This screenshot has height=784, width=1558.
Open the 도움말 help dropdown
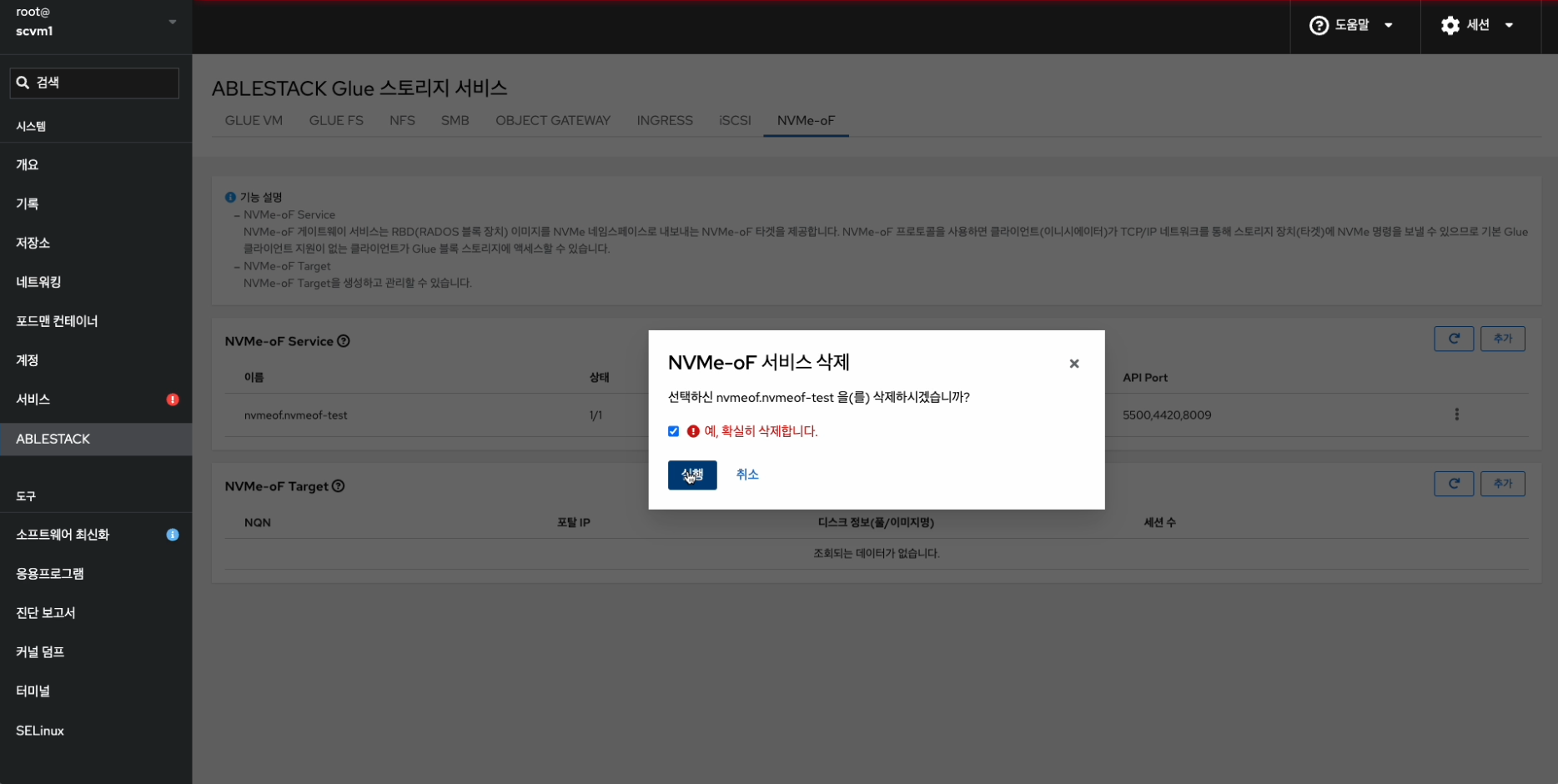point(1351,25)
